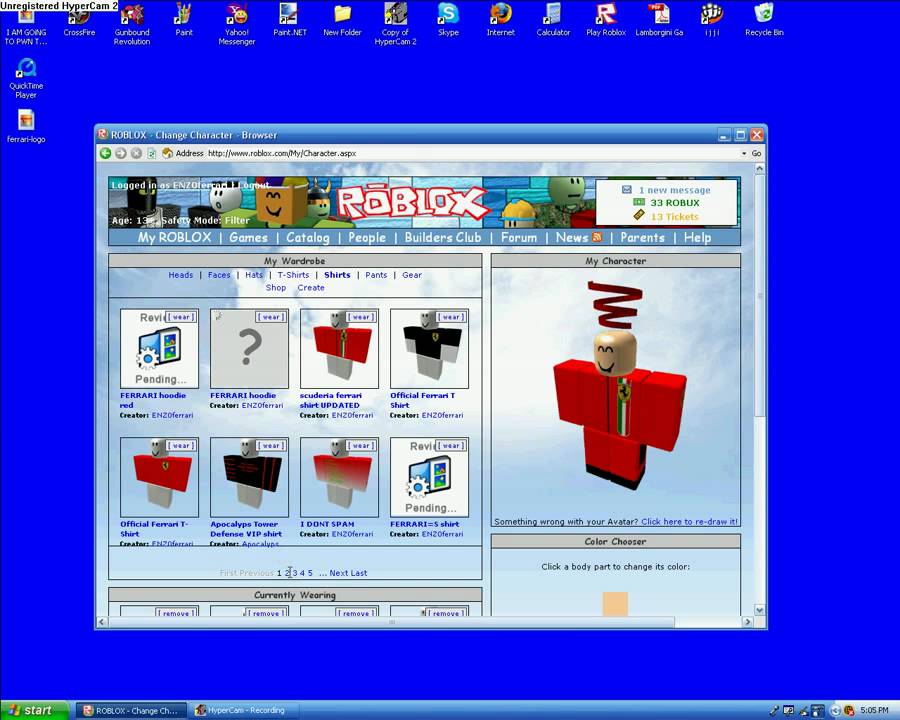Wear the Apocalyps Tower Defense VIP shirt
The image size is (900, 720).
click(x=271, y=446)
